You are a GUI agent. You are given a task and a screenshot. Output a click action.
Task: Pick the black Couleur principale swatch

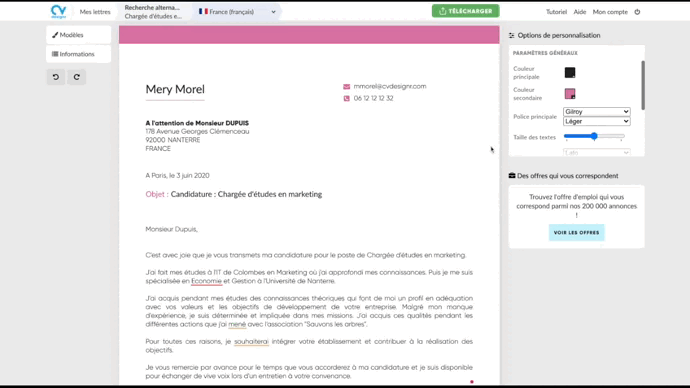coord(570,73)
